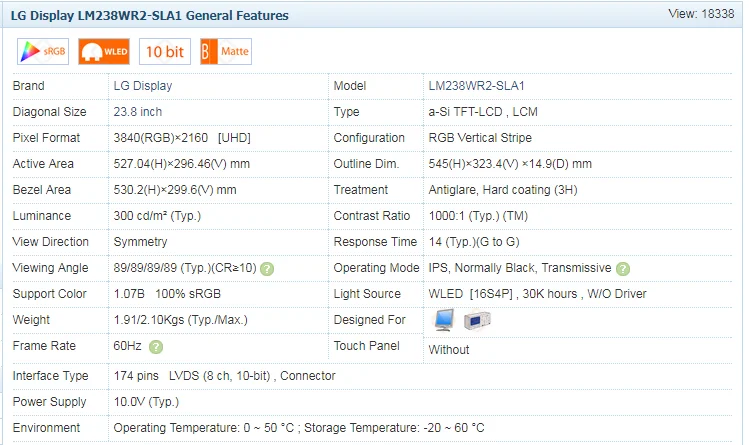Screen dimensions: 749x445
Task: Open the help icon beside Operating Mode value
Action: click(623, 268)
